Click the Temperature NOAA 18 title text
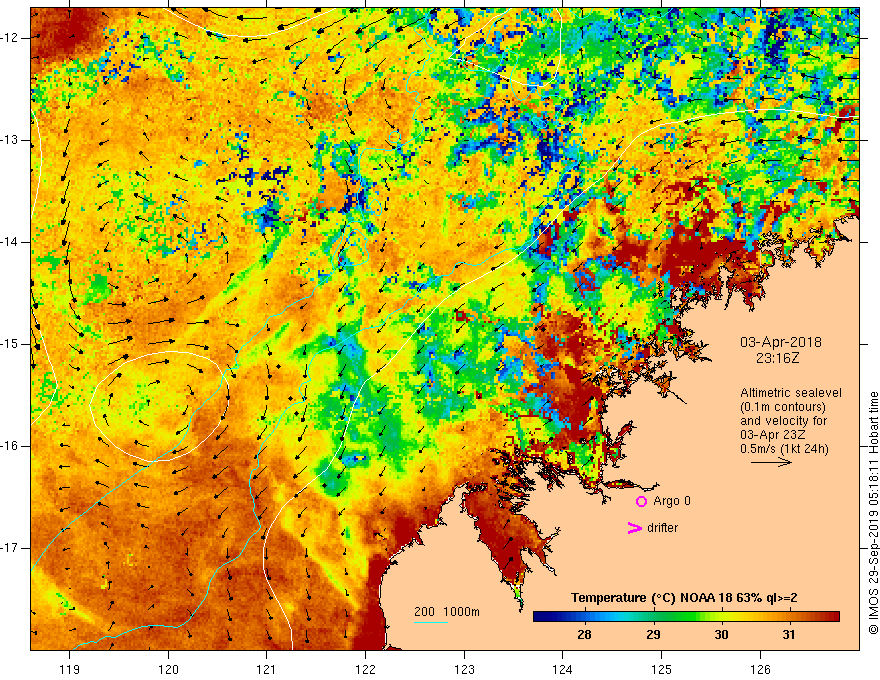The height and width of the screenshot is (680, 880). [684, 598]
